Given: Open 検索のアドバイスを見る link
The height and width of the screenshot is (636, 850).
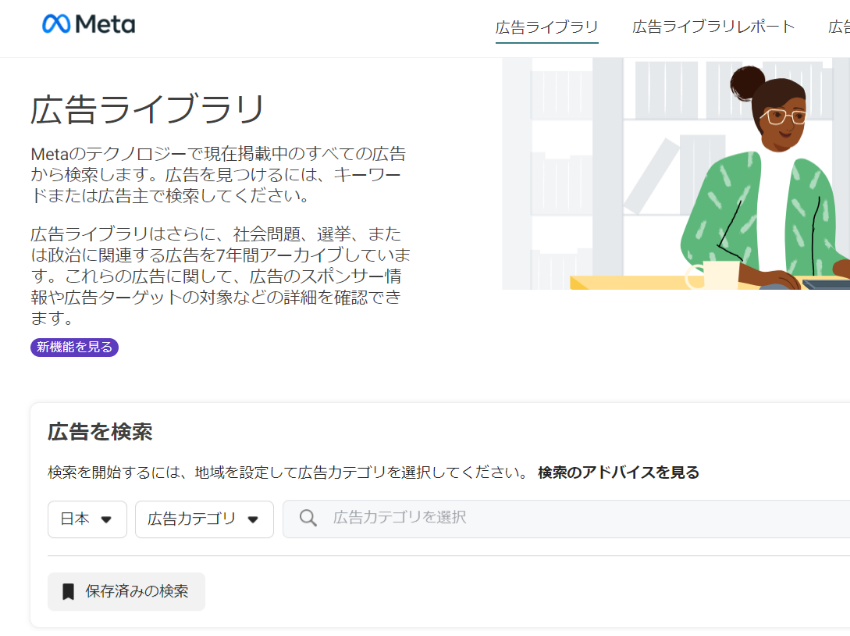Looking at the screenshot, I should pyautogui.click(x=619, y=472).
